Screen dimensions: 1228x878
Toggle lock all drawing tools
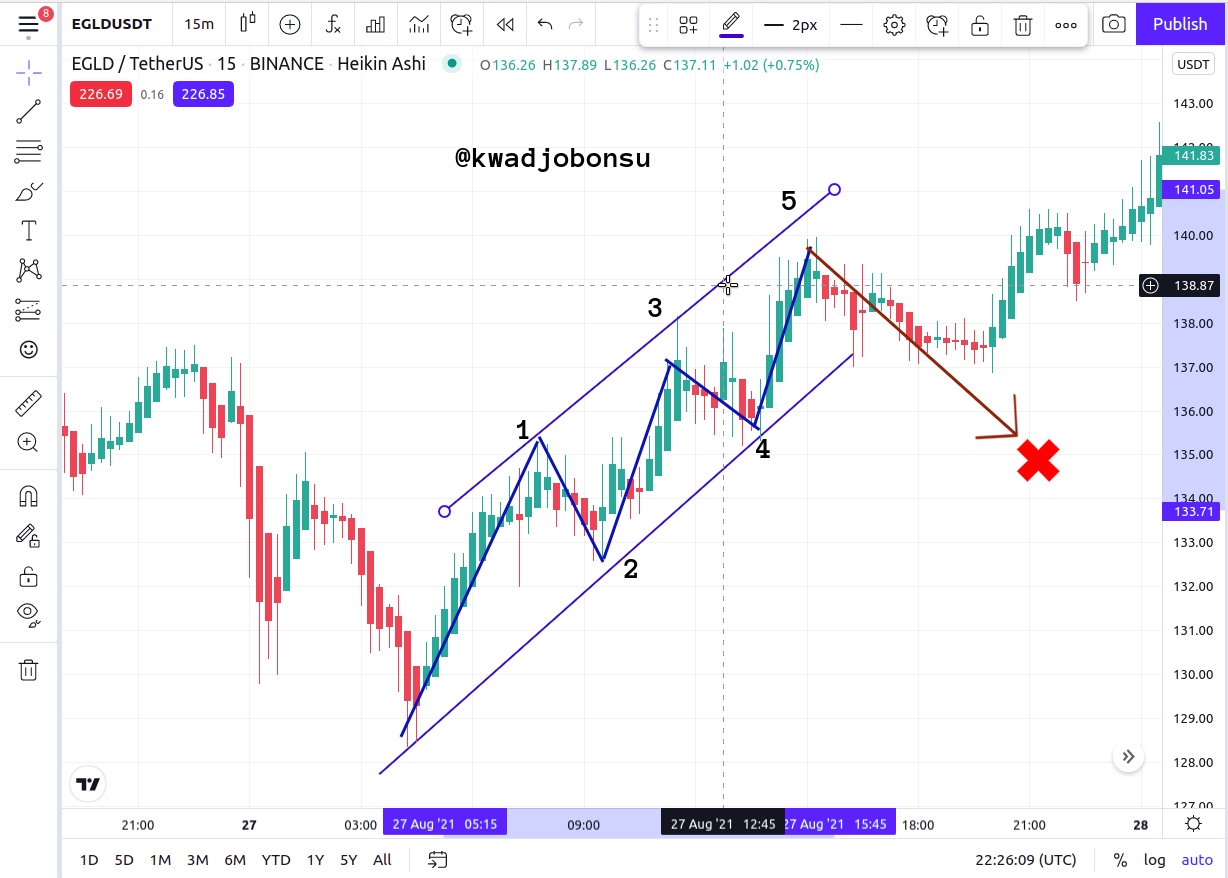(x=29, y=577)
